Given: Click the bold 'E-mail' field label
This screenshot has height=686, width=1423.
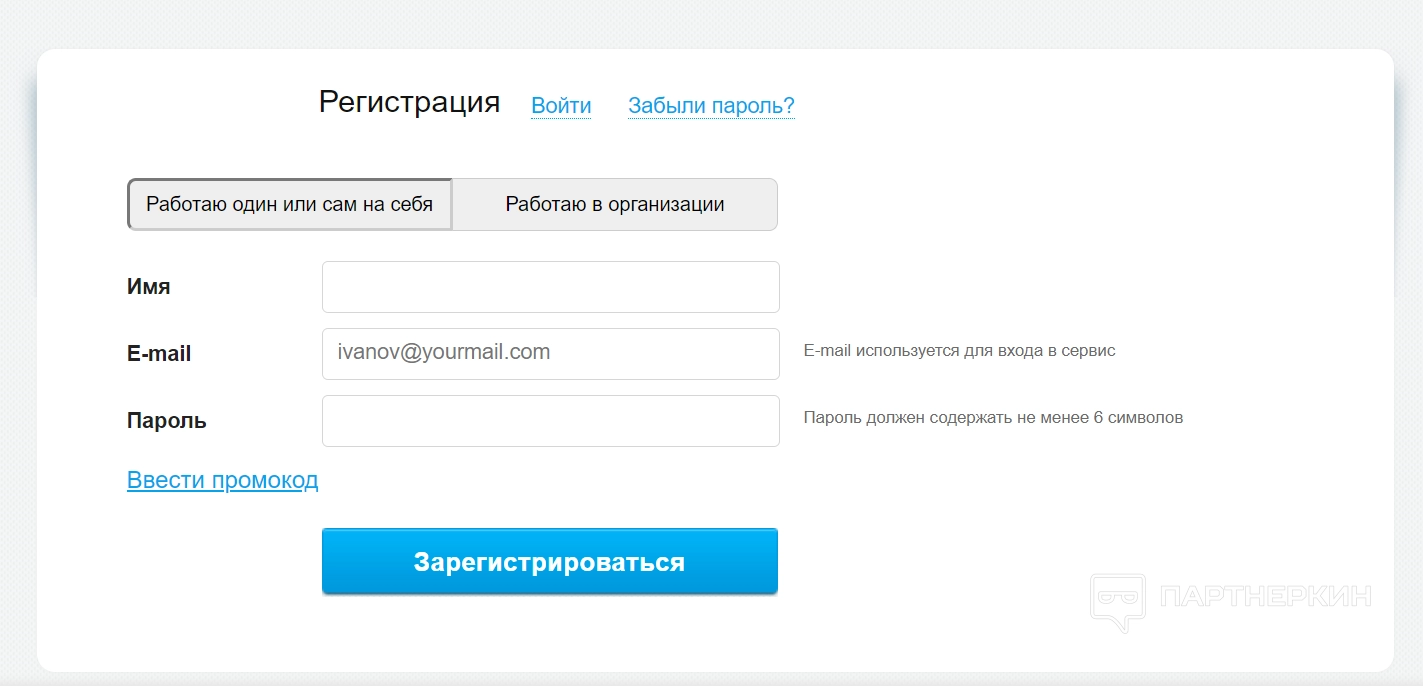Looking at the screenshot, I should pyautogui.click(x=159, y=354).
